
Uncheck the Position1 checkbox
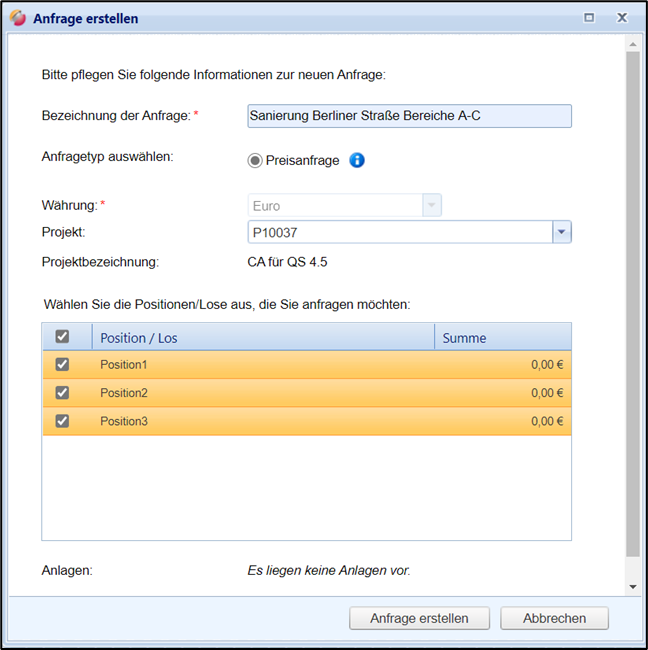62,365
